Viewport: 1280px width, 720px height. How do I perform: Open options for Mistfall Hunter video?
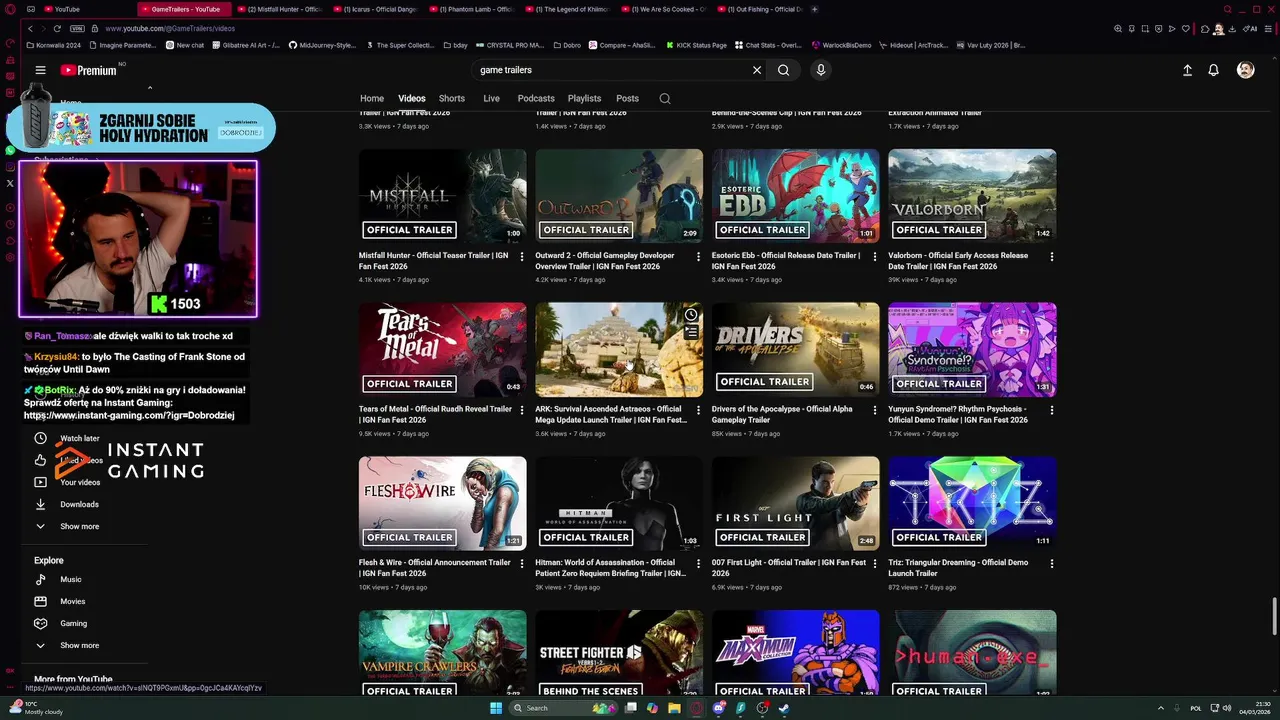point(522,257)
